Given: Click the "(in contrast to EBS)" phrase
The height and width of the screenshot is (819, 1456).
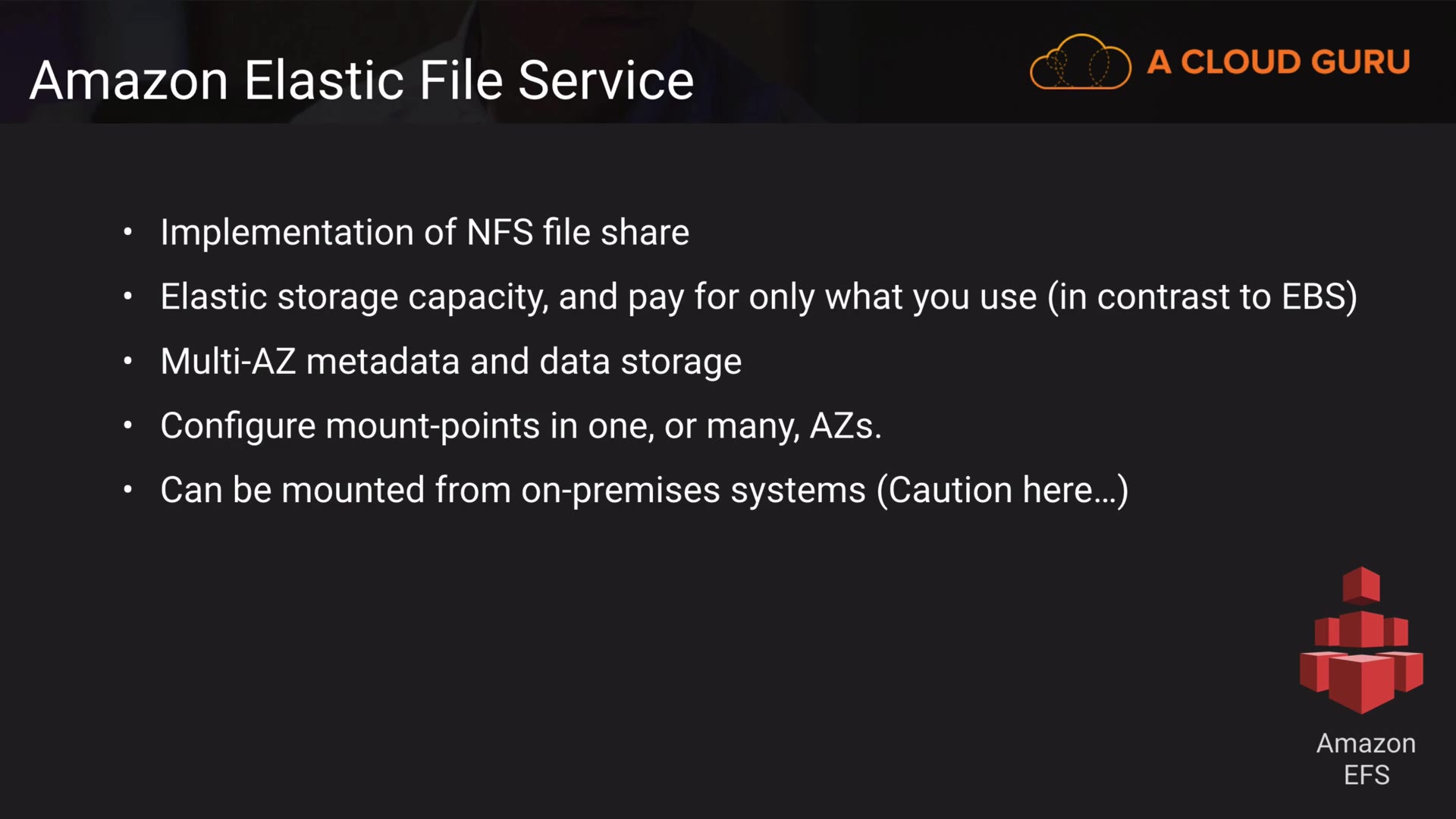Looking at the screenshot, I should [1202, 297].
